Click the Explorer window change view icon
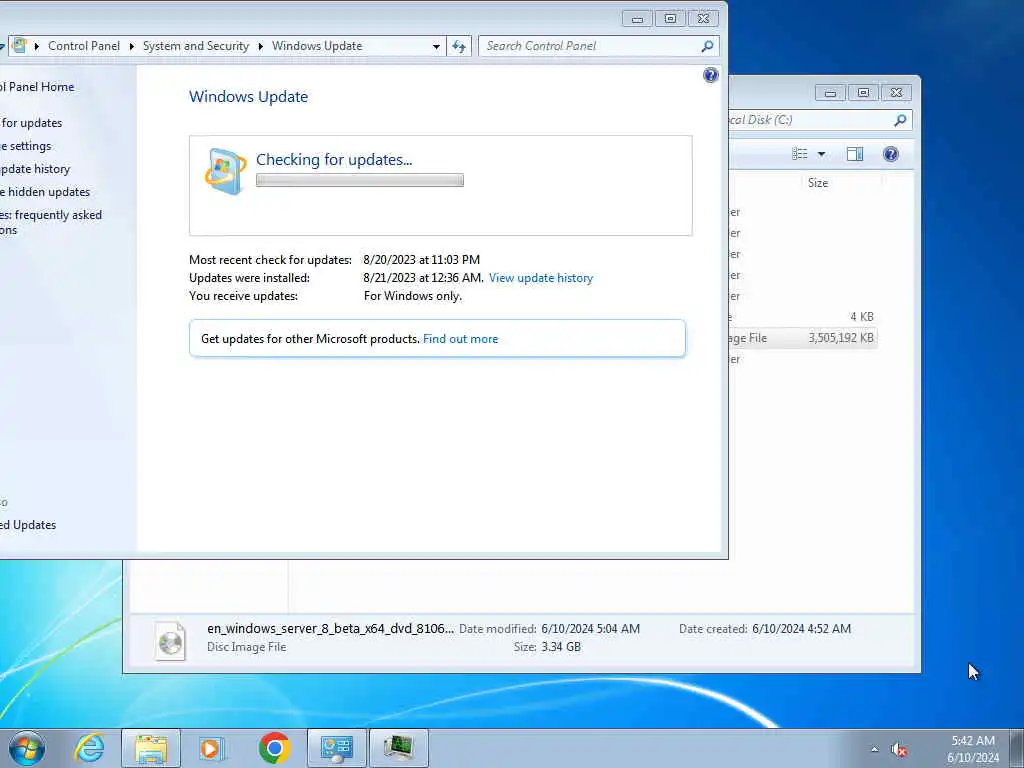This screenshot has width=1024, height=768. (800, 154)
